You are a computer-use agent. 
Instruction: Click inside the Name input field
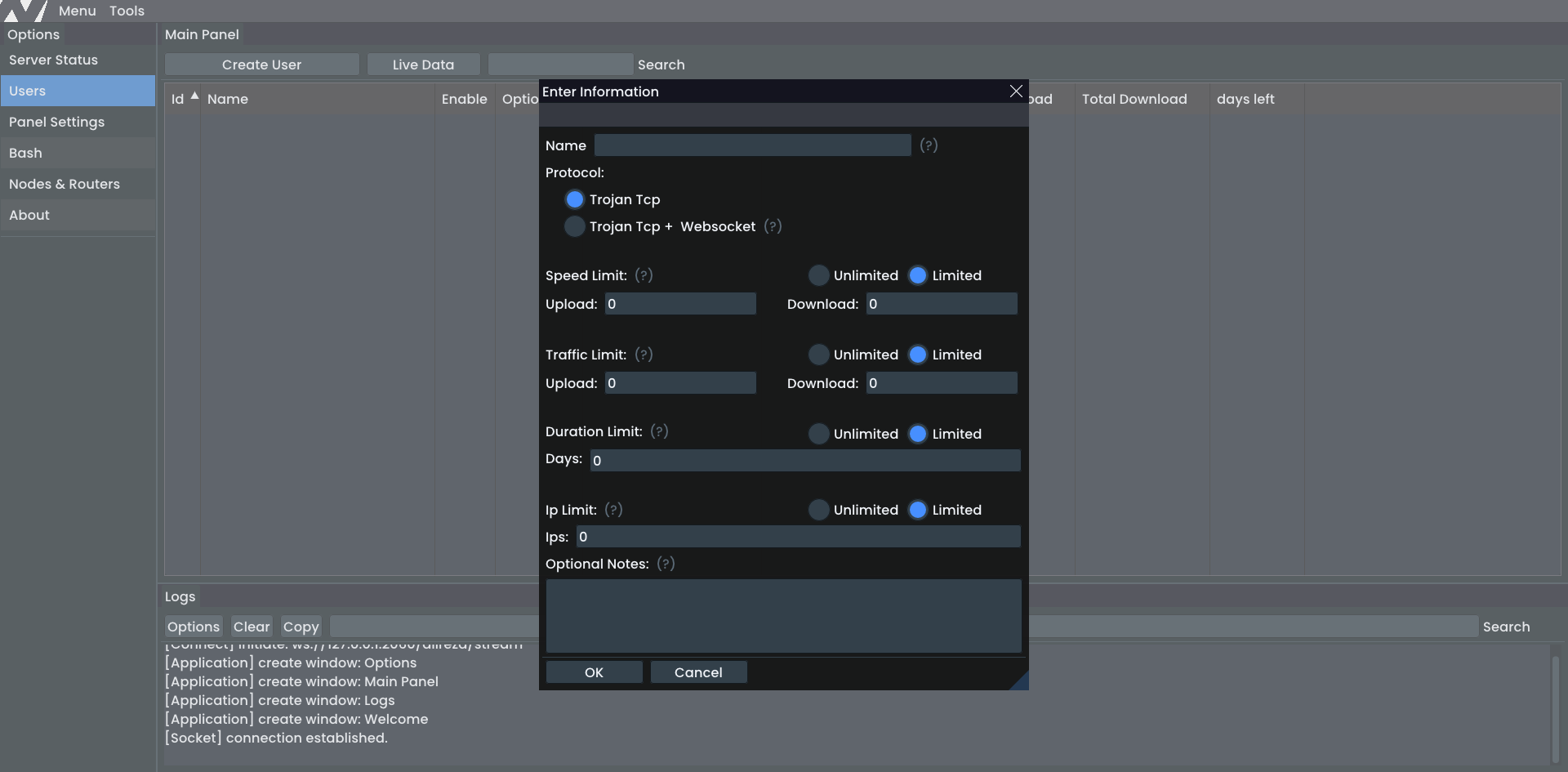(753, 145)
